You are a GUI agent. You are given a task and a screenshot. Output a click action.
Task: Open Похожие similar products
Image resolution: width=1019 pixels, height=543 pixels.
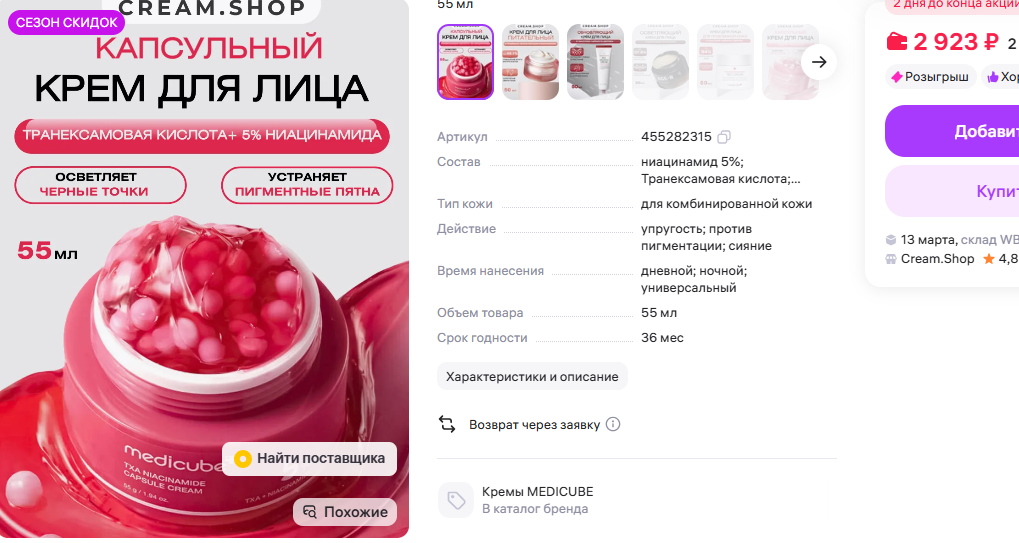(x=345, y=512)
